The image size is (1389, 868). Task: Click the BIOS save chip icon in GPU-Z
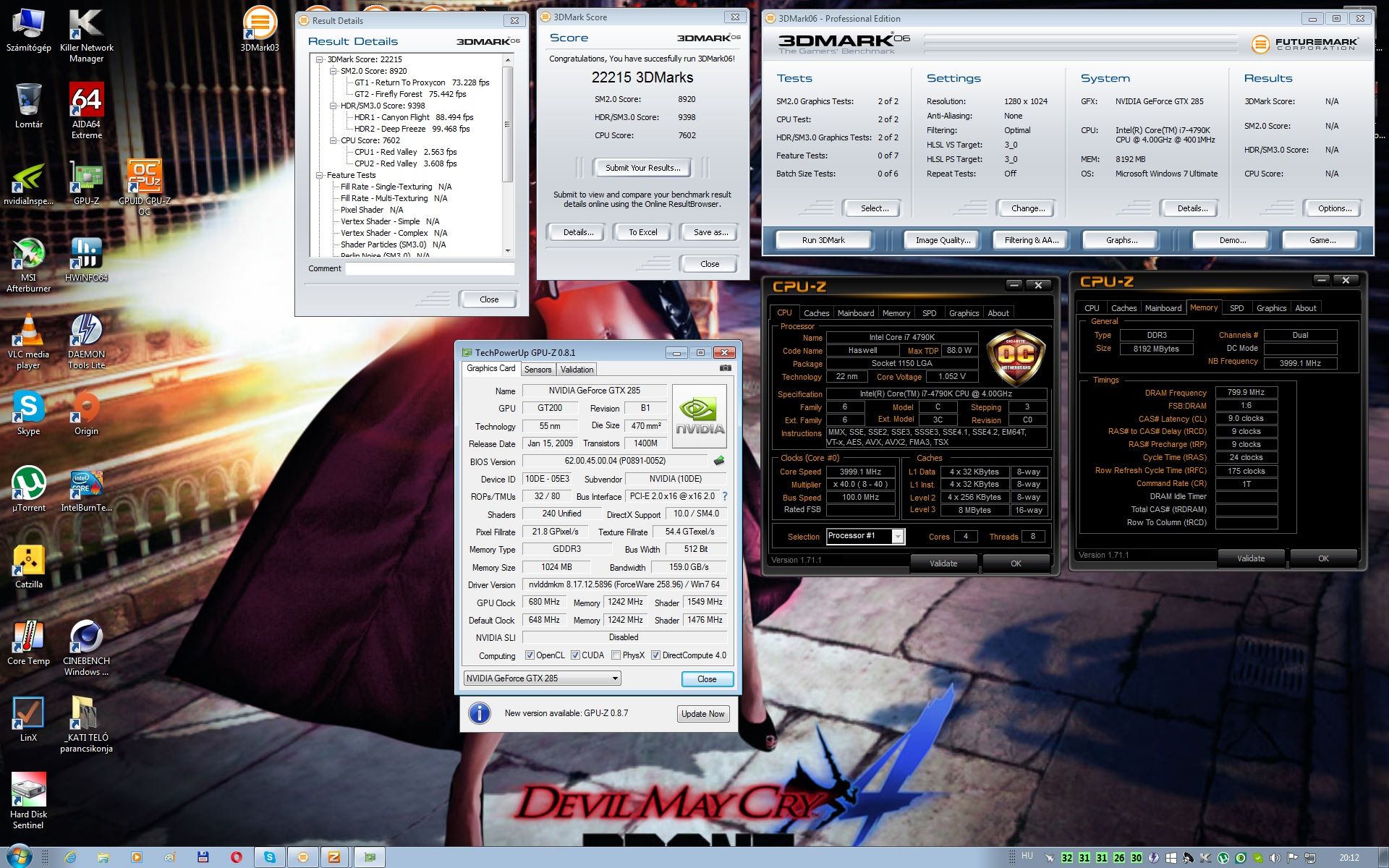pos(719,461)
